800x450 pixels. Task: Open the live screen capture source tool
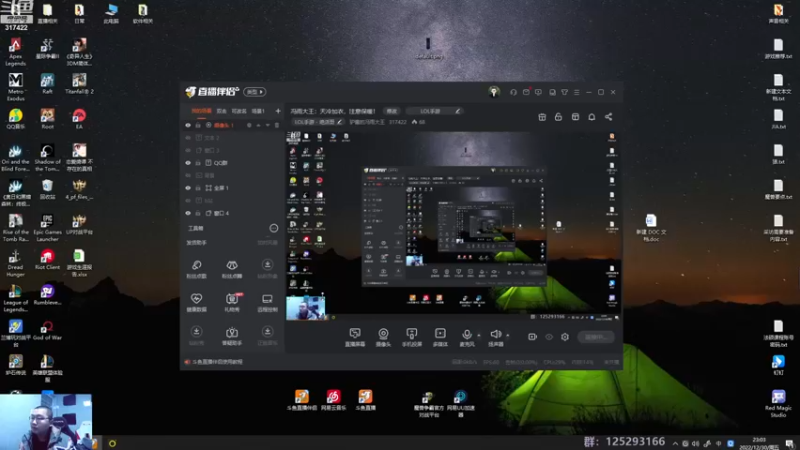[355, 337]
